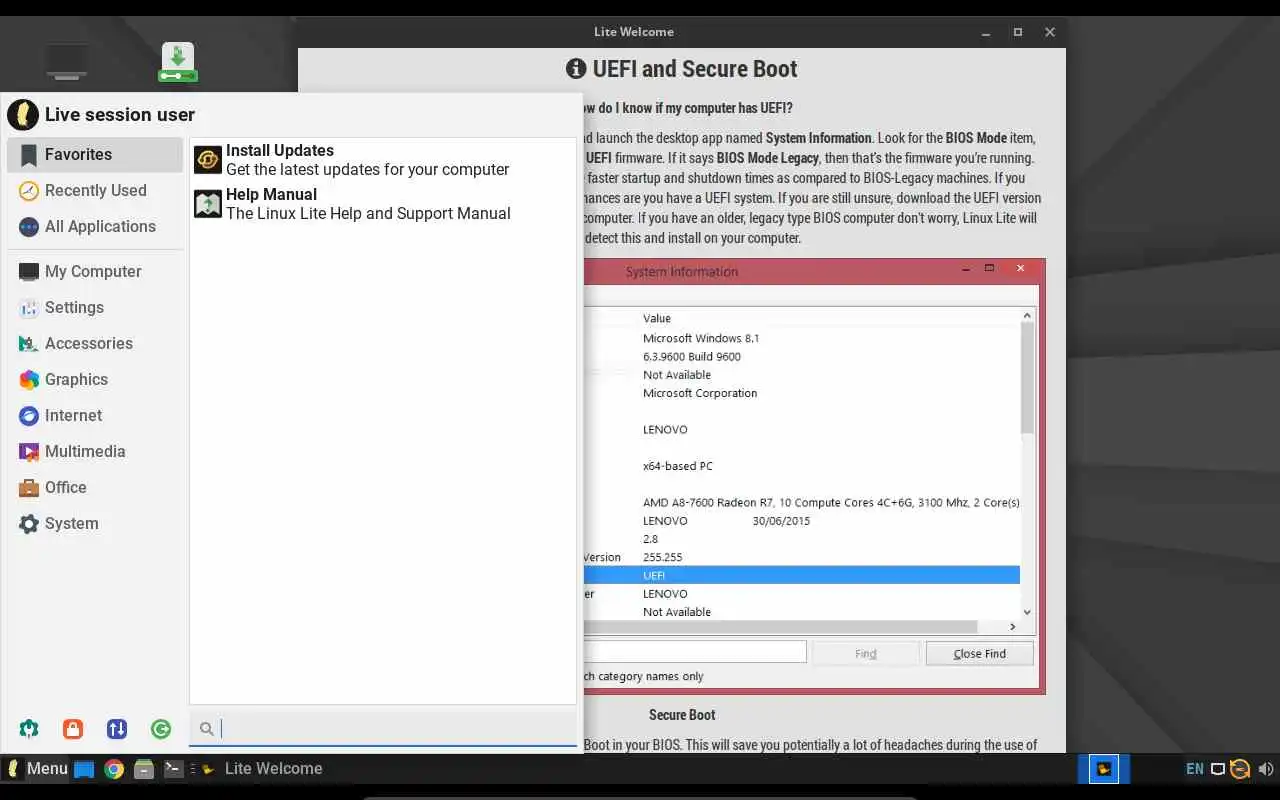The height and width of the screenshot is (800, 1280).
Task: Click the Live session user avatar
Action: 23,114
